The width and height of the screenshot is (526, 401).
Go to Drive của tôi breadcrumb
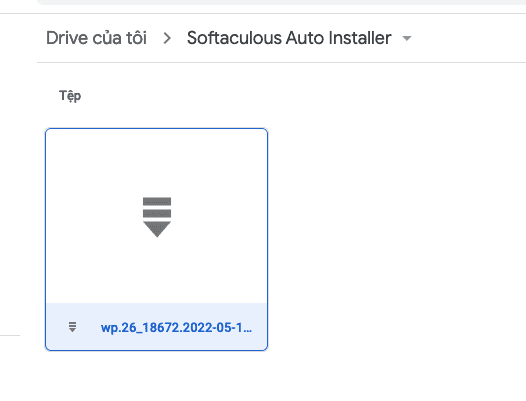pos(96,38)
